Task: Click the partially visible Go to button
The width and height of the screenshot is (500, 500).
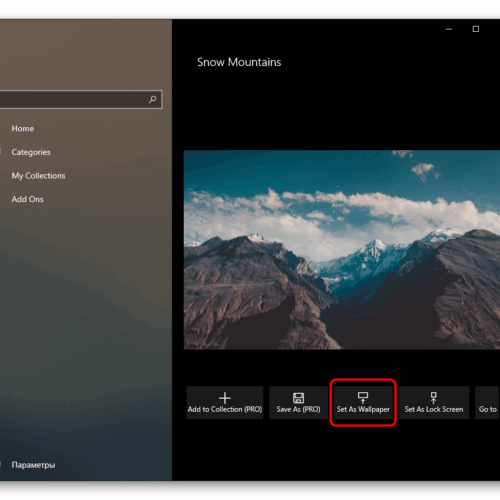Action: pos(487,403)
